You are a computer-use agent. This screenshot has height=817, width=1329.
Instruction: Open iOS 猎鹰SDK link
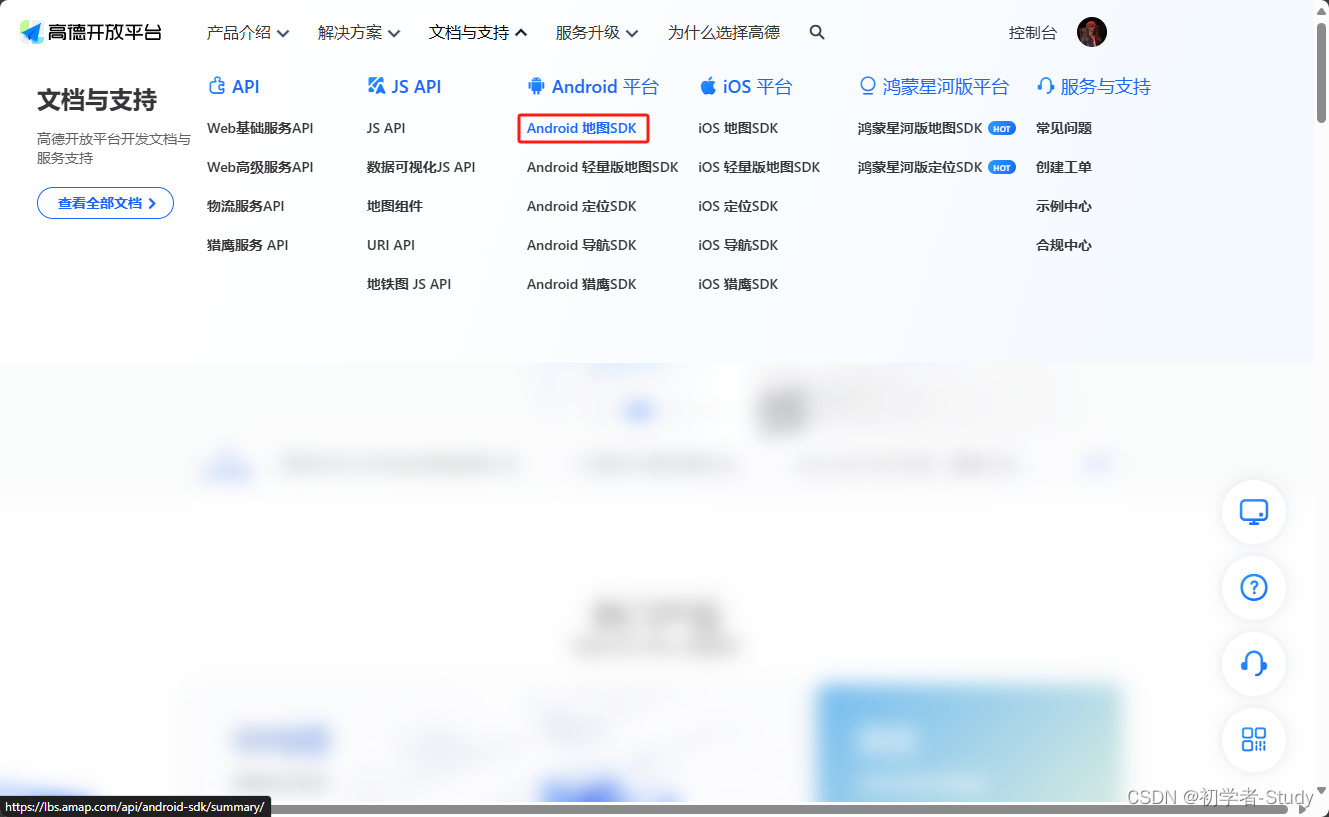(x=738, y=284)
